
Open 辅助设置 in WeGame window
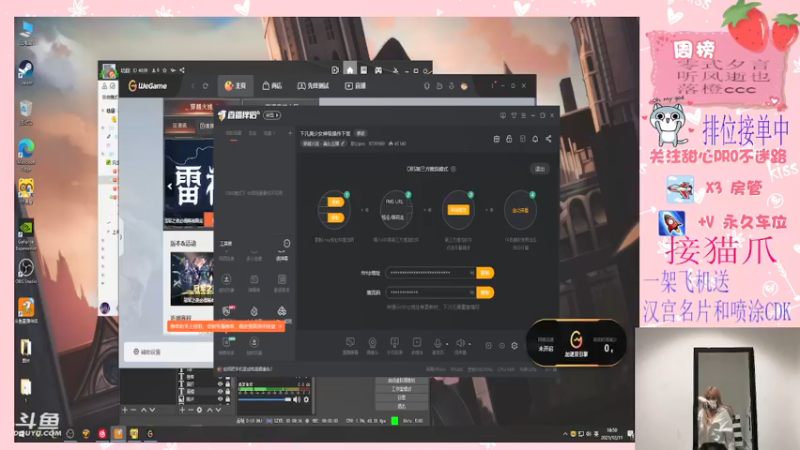[x=147, y=352]
